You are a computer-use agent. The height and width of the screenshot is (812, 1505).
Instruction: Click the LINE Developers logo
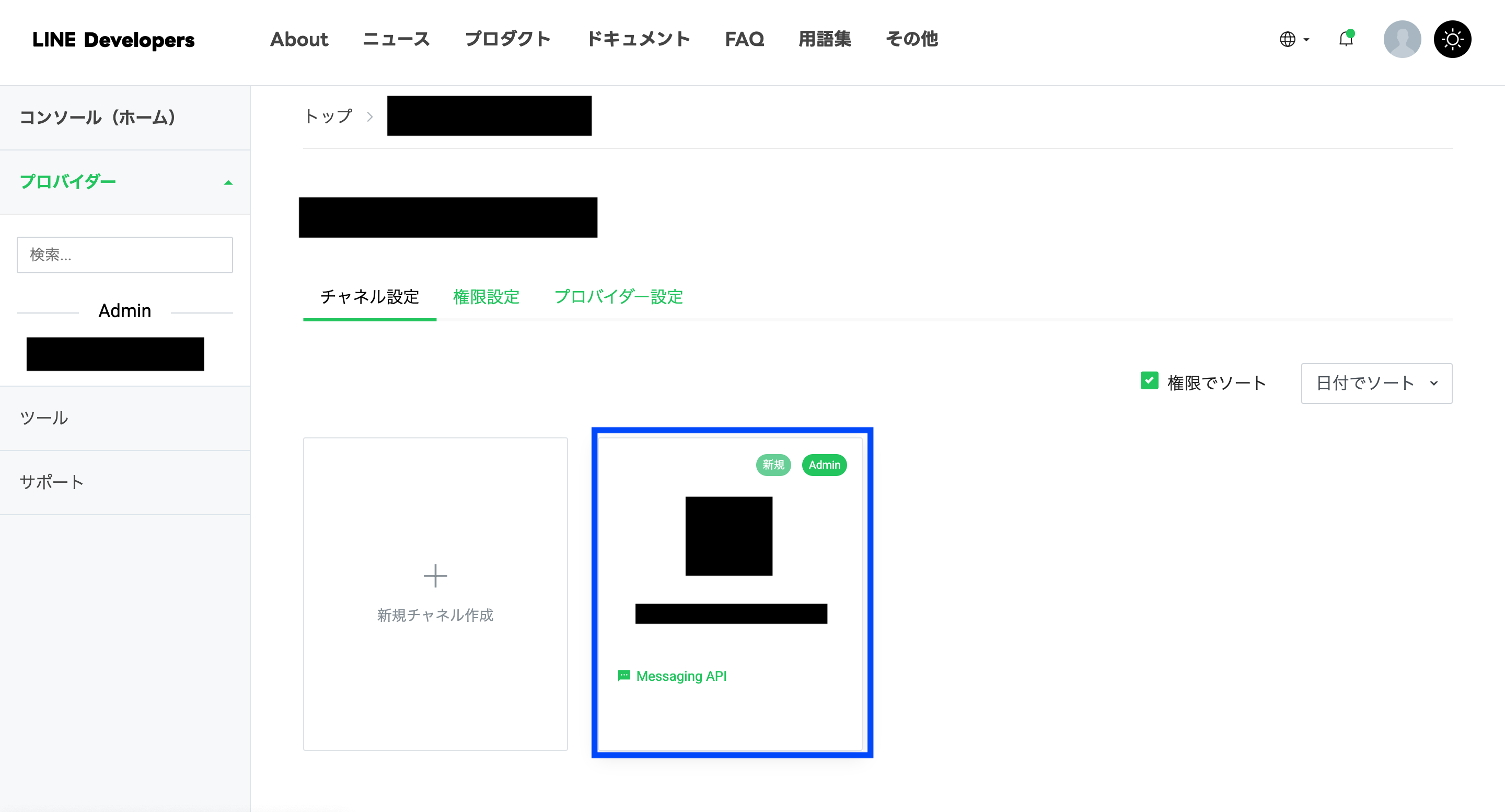(x=113, y=39)
